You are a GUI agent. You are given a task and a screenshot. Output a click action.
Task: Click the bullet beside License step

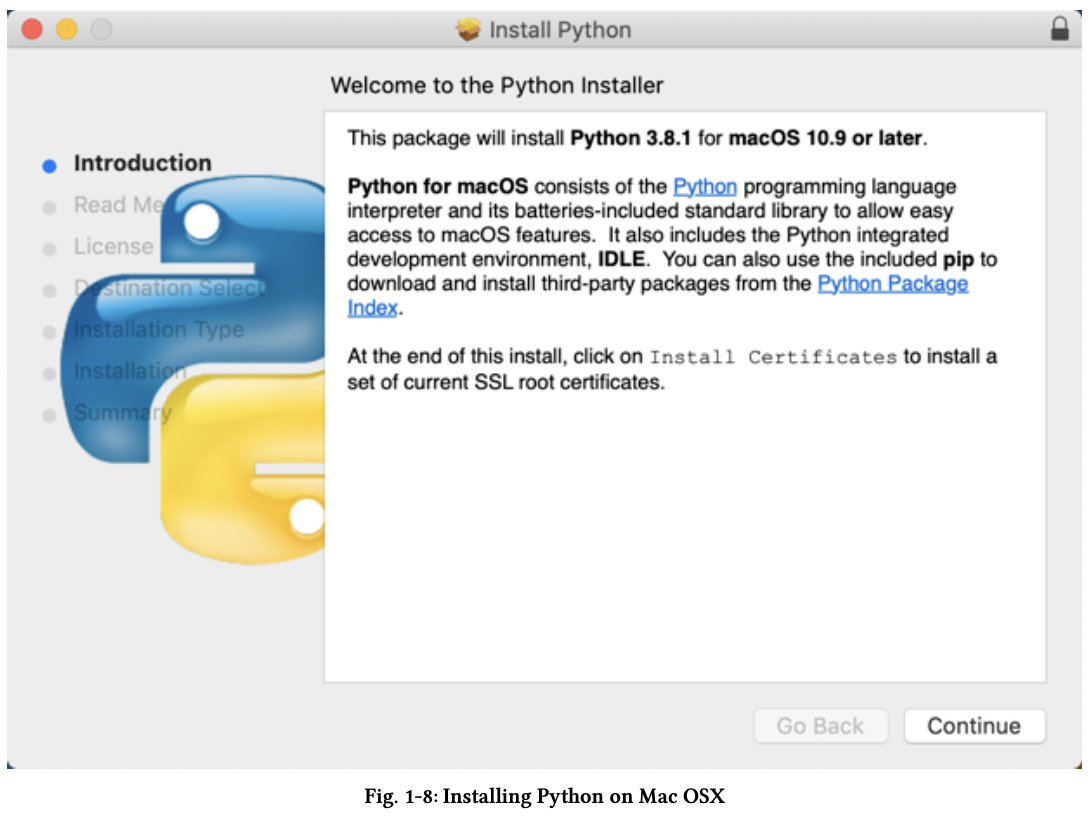coord(50,247)
